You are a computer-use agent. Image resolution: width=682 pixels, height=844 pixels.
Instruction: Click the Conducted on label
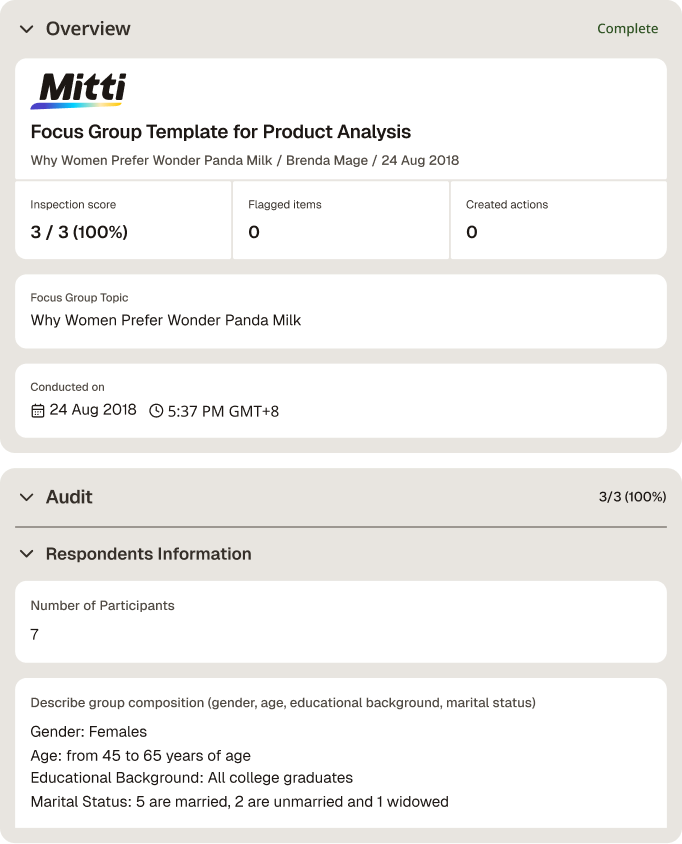67,387
